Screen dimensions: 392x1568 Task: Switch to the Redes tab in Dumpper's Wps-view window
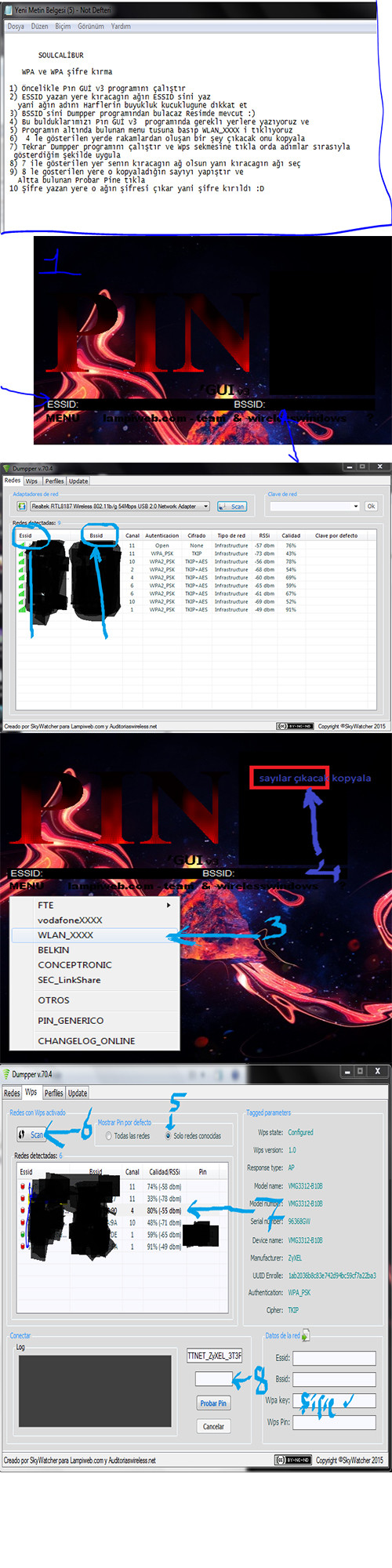pyautogui.click(x=12, y=1093)
